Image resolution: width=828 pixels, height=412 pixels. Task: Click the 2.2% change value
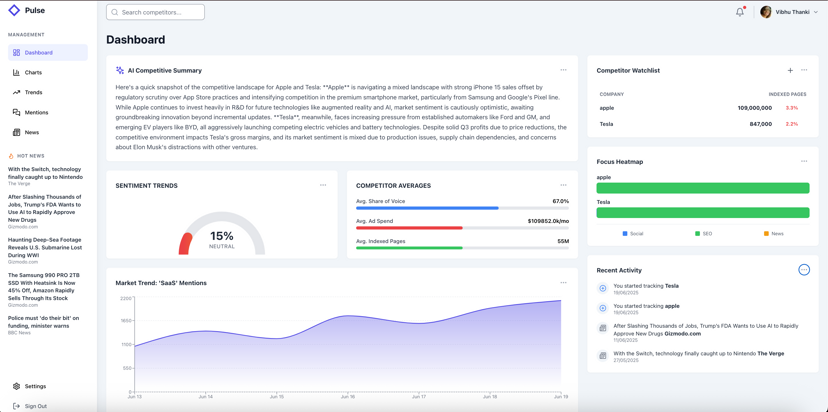pos(792,124)
